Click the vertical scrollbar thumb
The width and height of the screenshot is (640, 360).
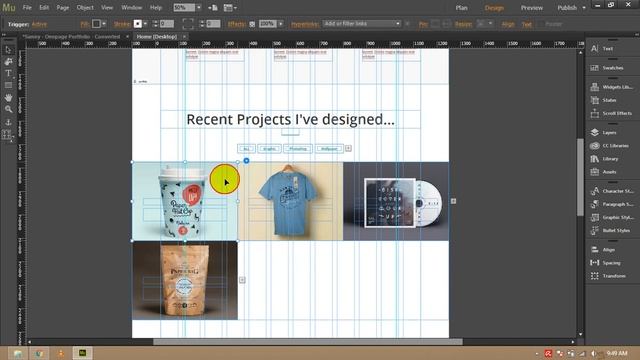coord(580,177)
